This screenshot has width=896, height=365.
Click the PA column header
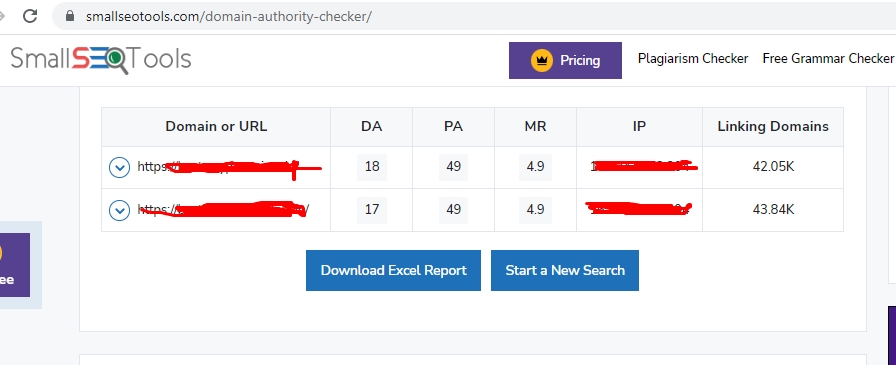(453, 127)
